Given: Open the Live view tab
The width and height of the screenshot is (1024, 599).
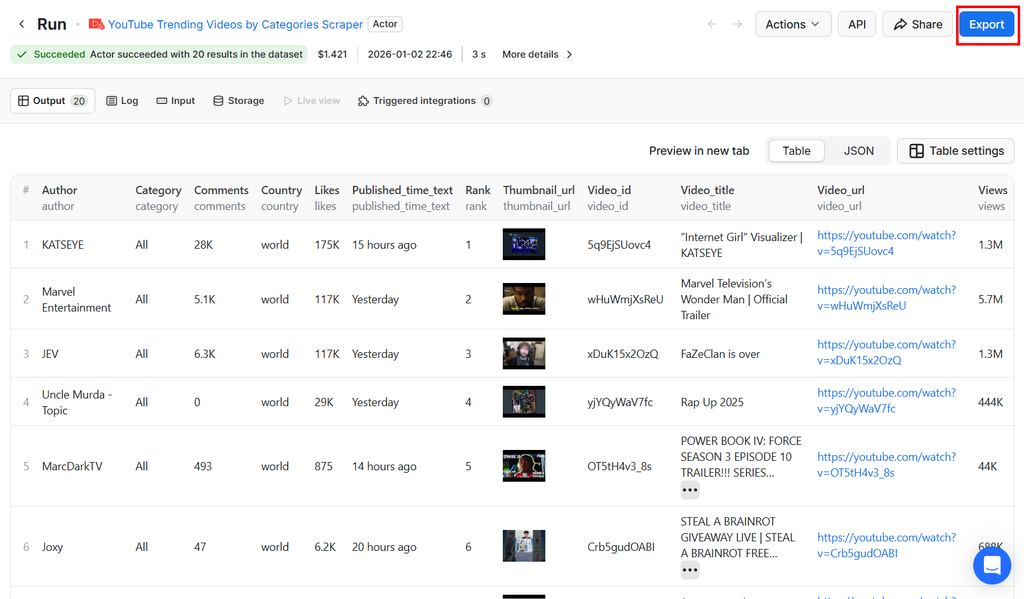Looking at the screenshot, I should pyautogui.click(x=312, y=101).
